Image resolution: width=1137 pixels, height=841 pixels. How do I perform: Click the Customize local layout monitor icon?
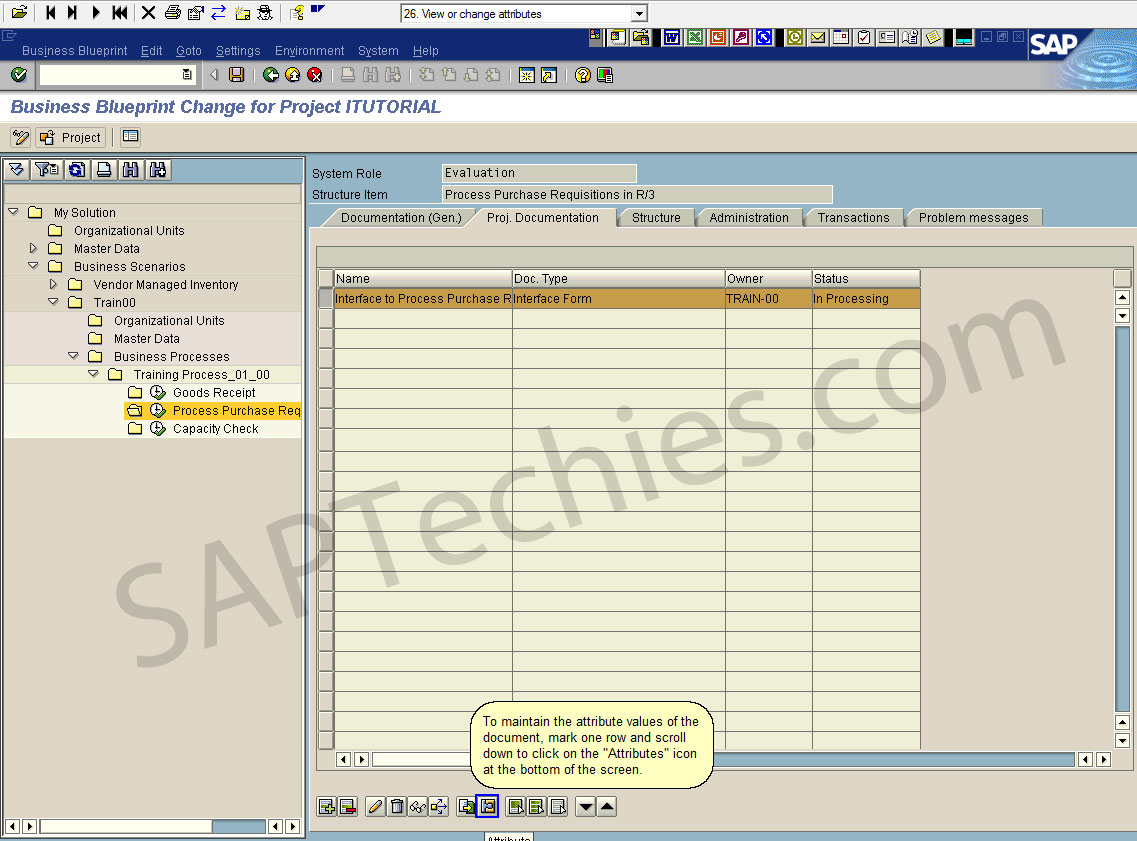[x=605, y=75]
